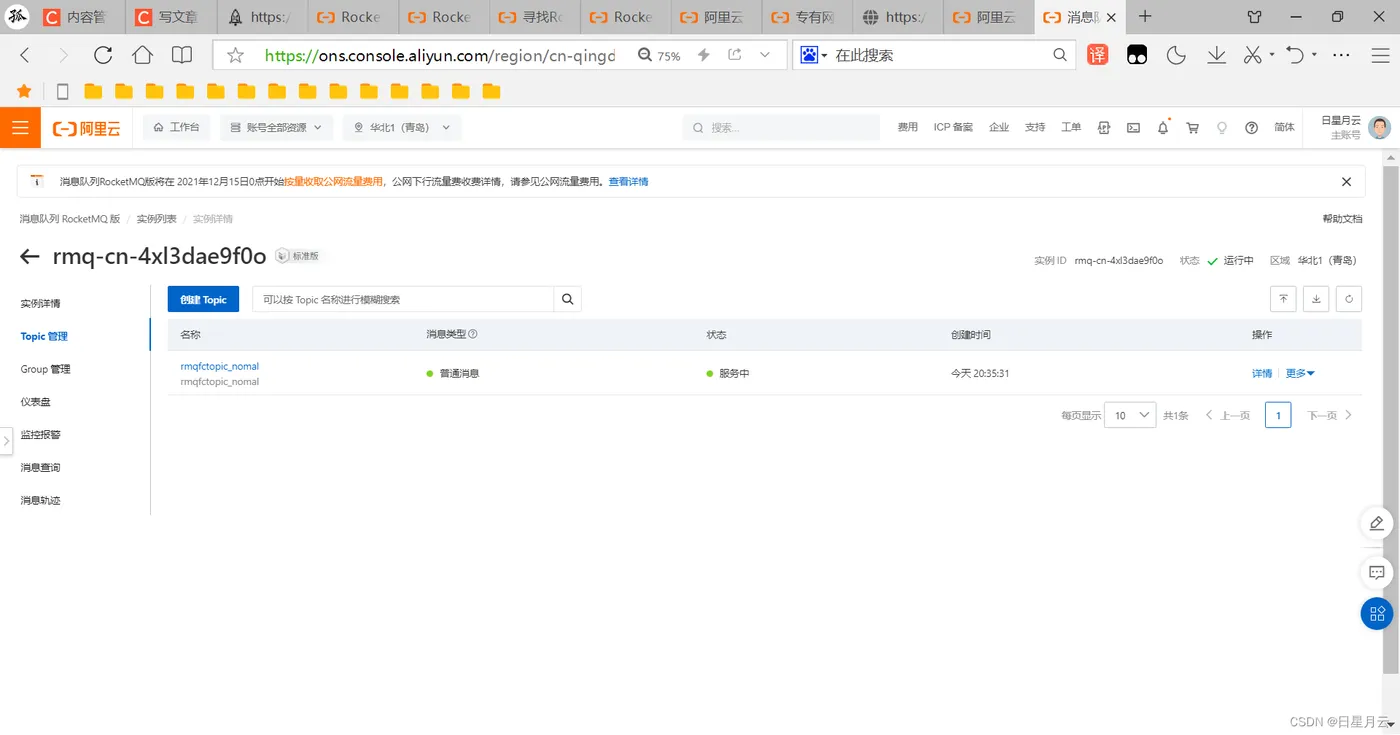The image size is (1400, 735).
Task: Open the notification bell in the console header
Action: (x=1163, y=128)
